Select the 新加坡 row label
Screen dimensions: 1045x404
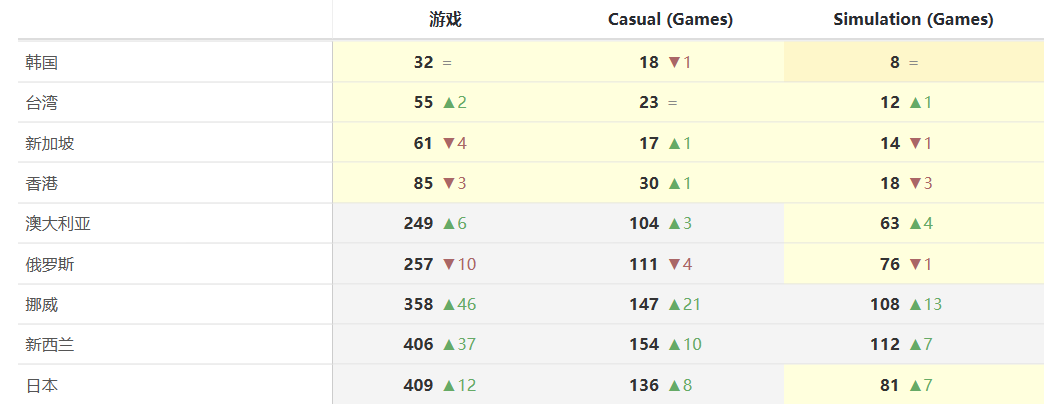pos(50,143)
